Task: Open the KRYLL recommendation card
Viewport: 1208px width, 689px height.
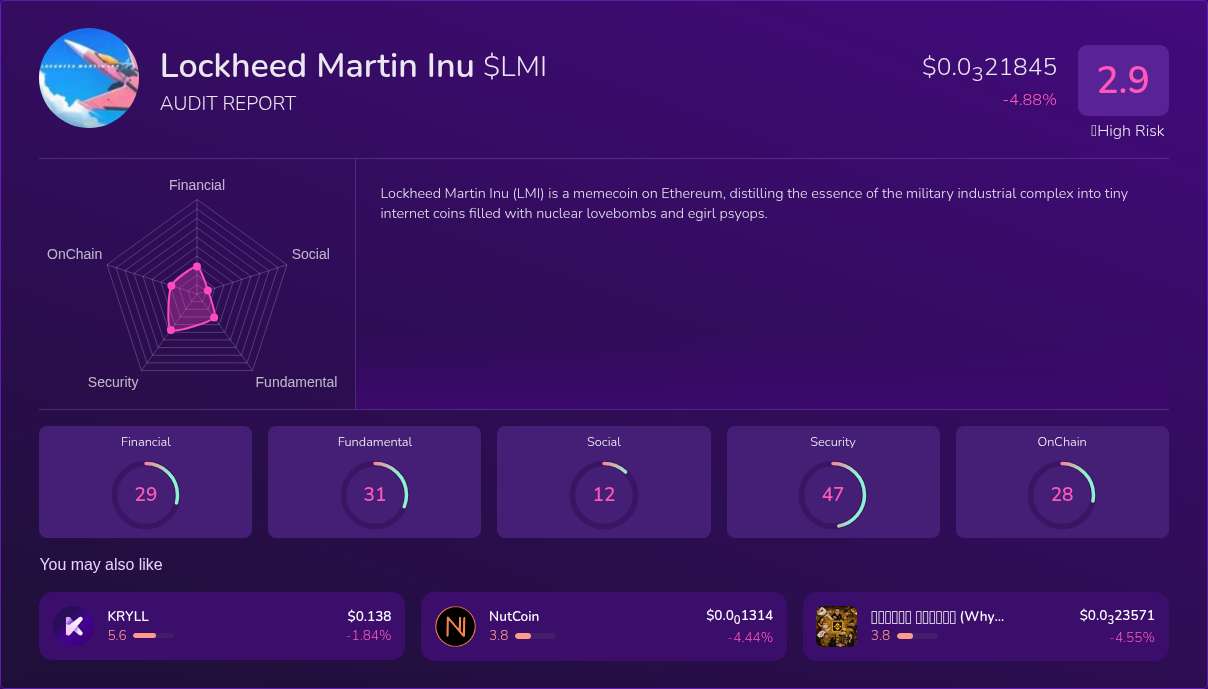Action: point(222,626)
